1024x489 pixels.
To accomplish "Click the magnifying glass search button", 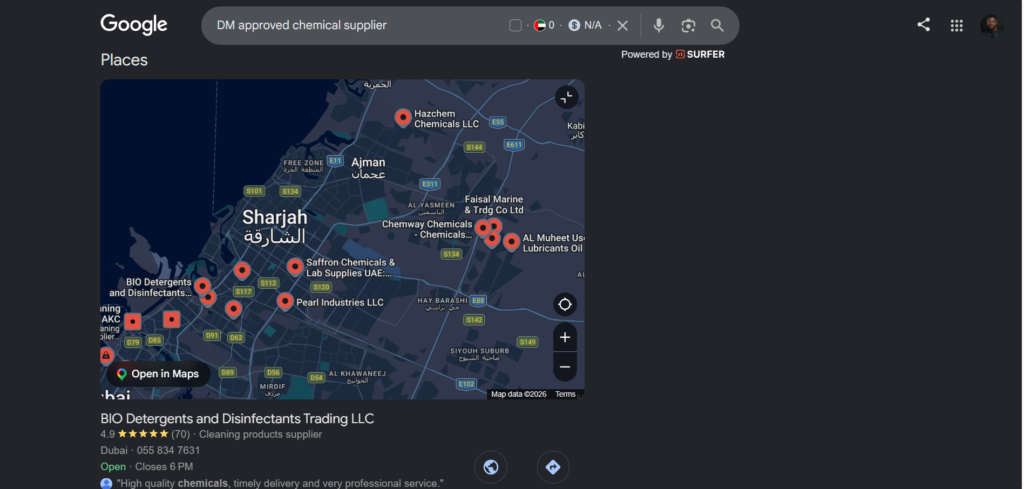I will [717, 25].
